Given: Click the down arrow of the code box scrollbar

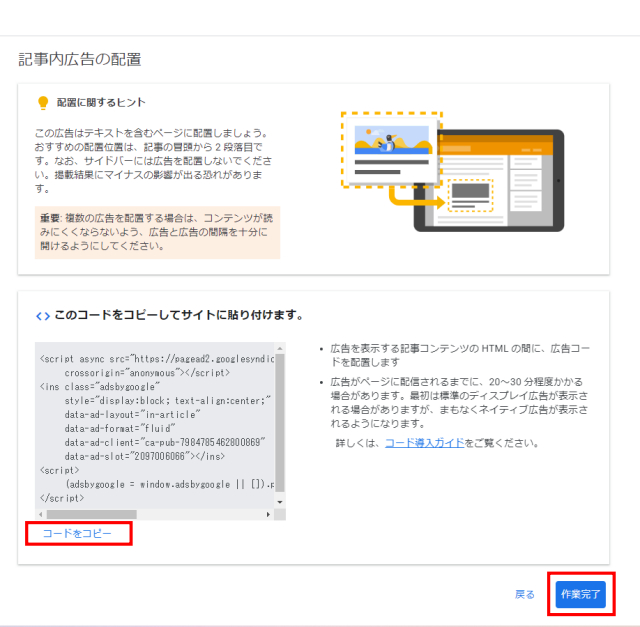Looking at the screenshot, I should click(280, 502).
